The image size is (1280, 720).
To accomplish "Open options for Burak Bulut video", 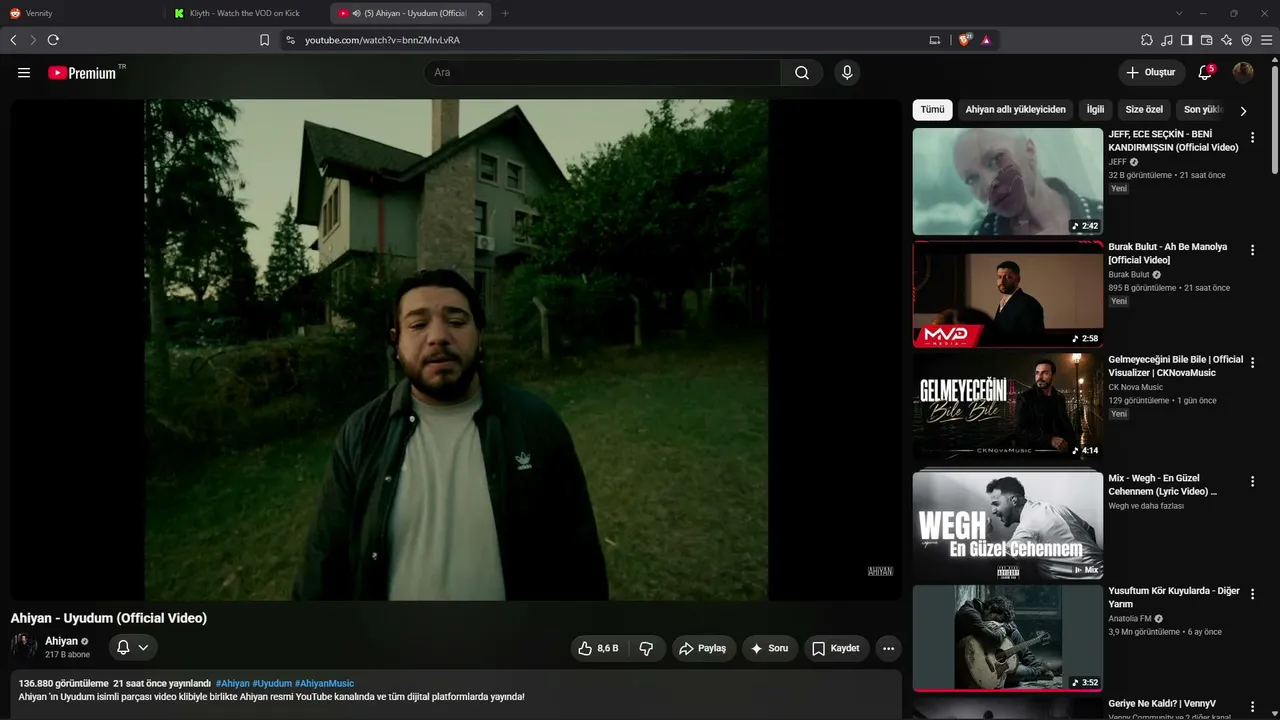I will tap(1252, 250).
